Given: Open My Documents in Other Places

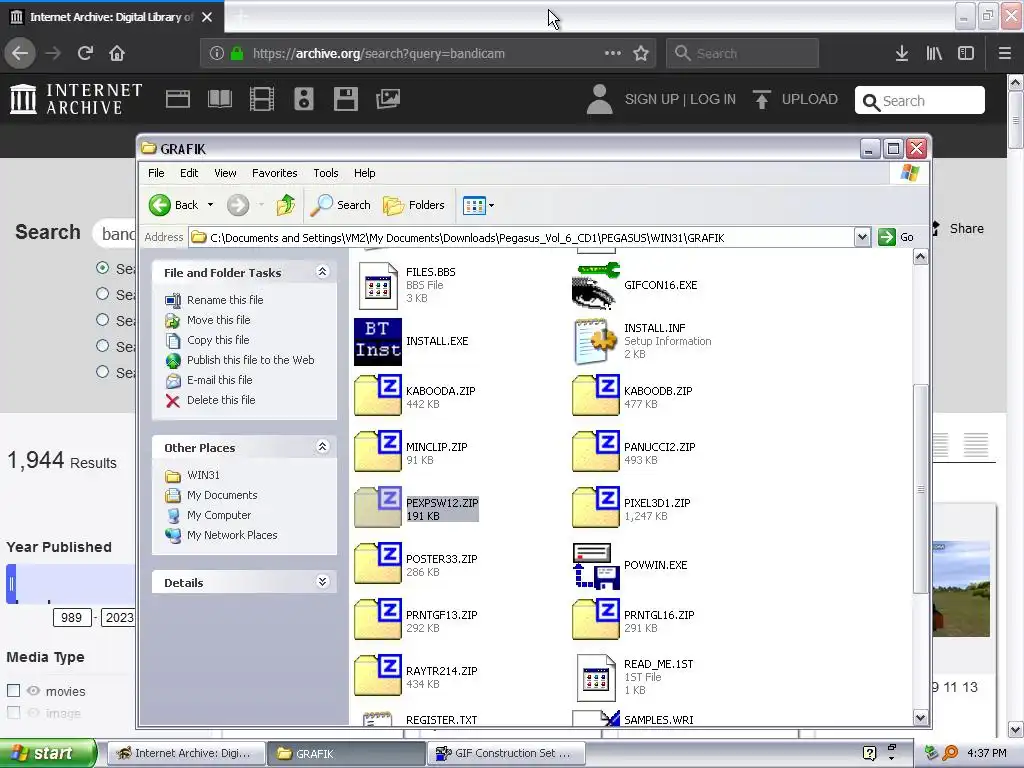Looking at the screenshot, I should pyautogui.click(x=222, y=495).
